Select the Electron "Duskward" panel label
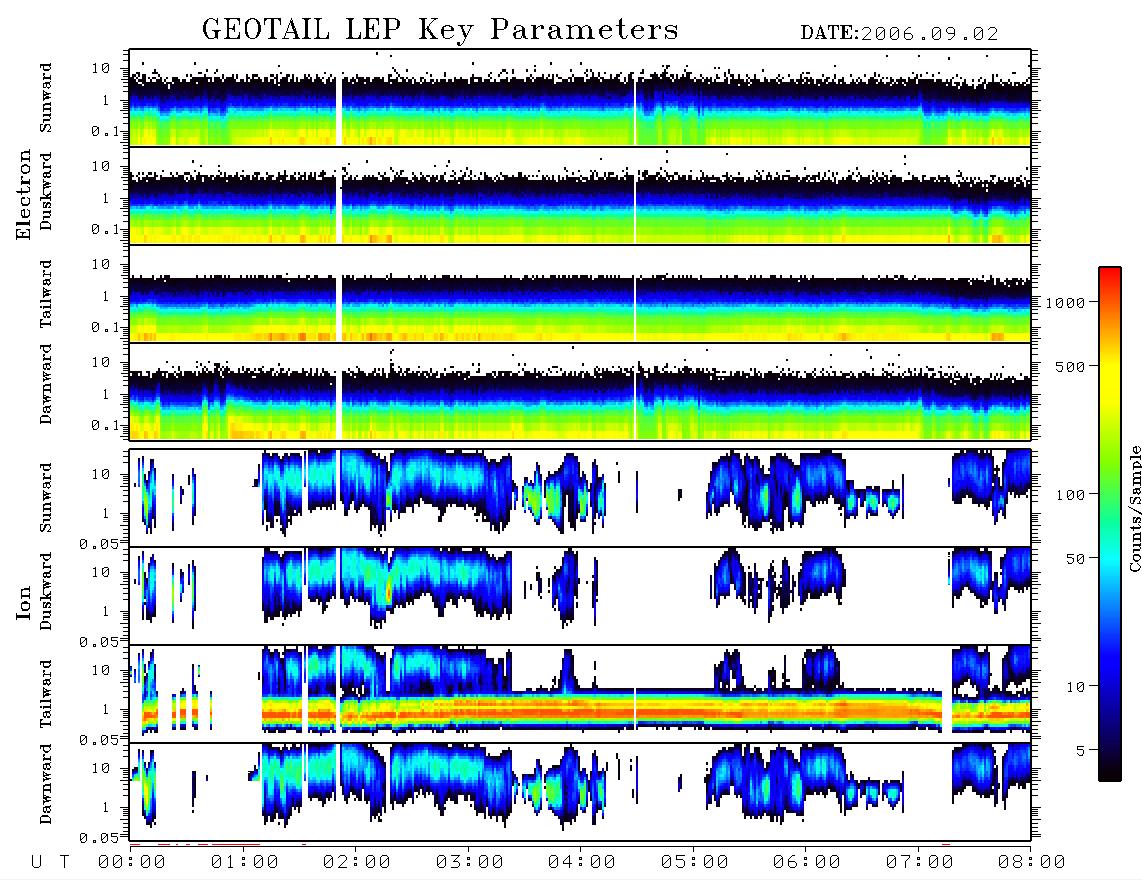The image size is (1142, 880). coord(46,191)
